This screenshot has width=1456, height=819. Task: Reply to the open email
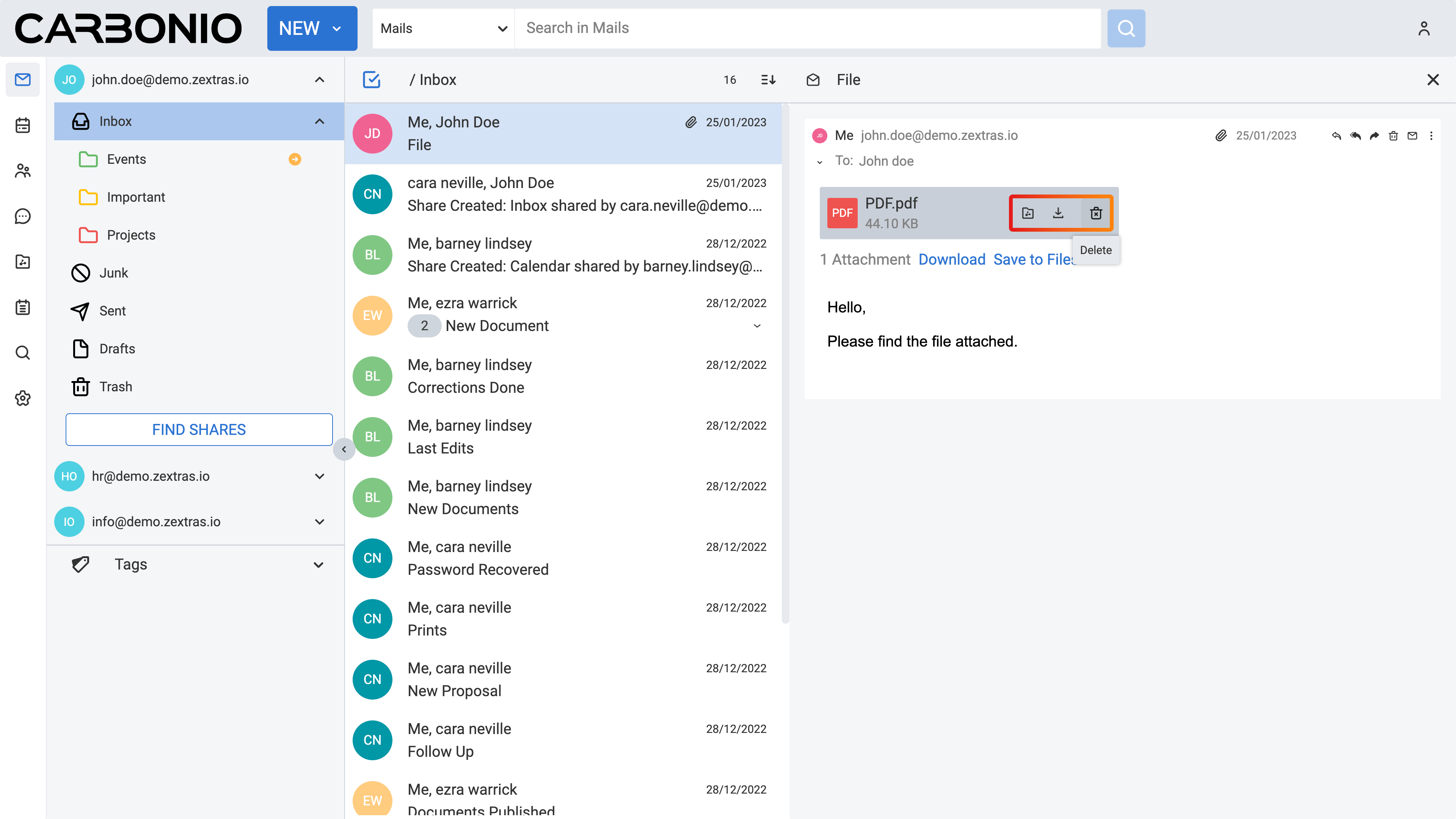[x=1336, y=136]
